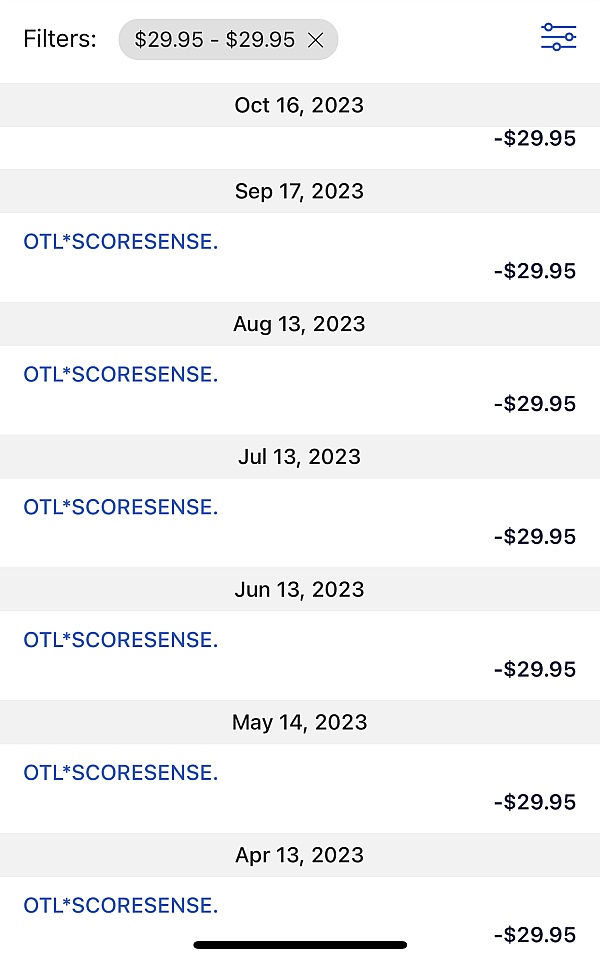The width and height of the screenshot is (600, 961).
Task: Tap the home indicator bar
Action: (300, 944)
